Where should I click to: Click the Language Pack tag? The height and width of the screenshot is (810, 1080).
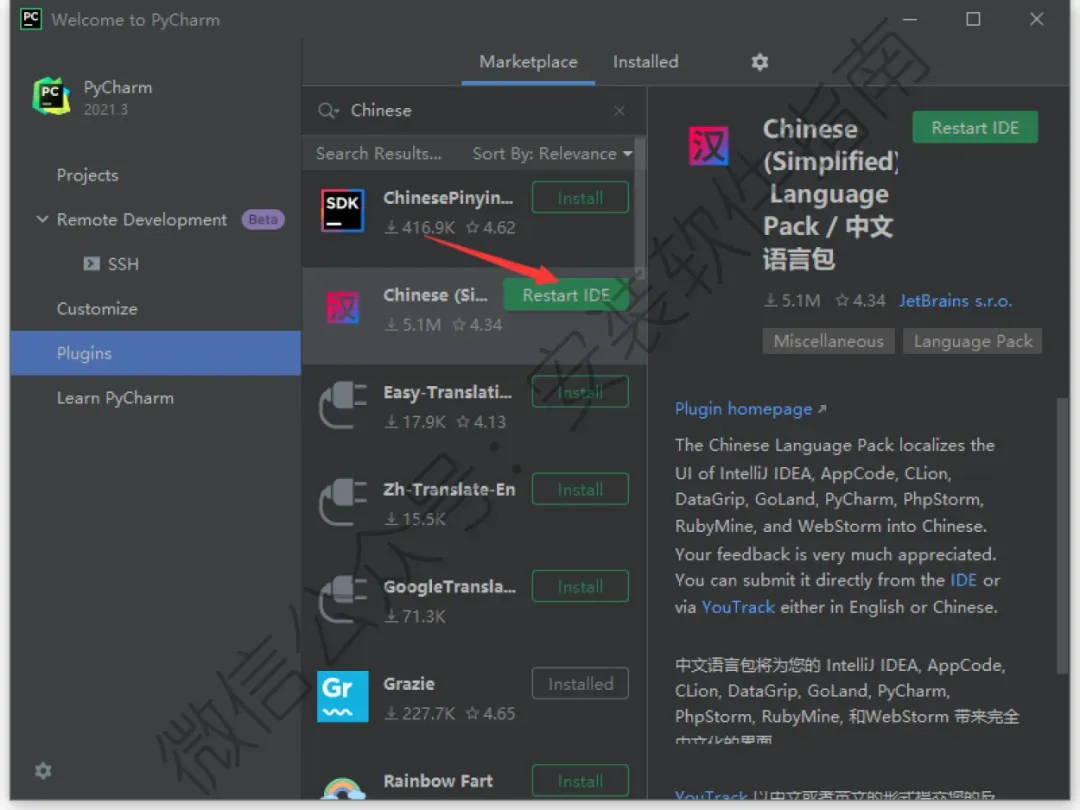point(973,341)
